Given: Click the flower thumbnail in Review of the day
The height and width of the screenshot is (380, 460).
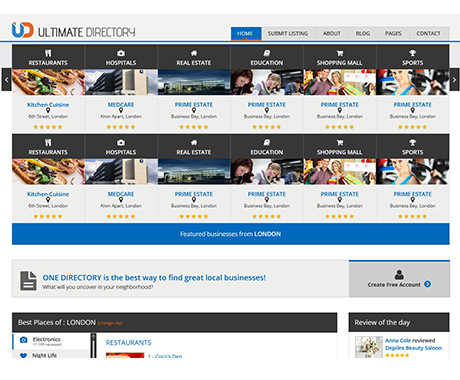Looking at the screenshot, I should click(x=368, y=347).
